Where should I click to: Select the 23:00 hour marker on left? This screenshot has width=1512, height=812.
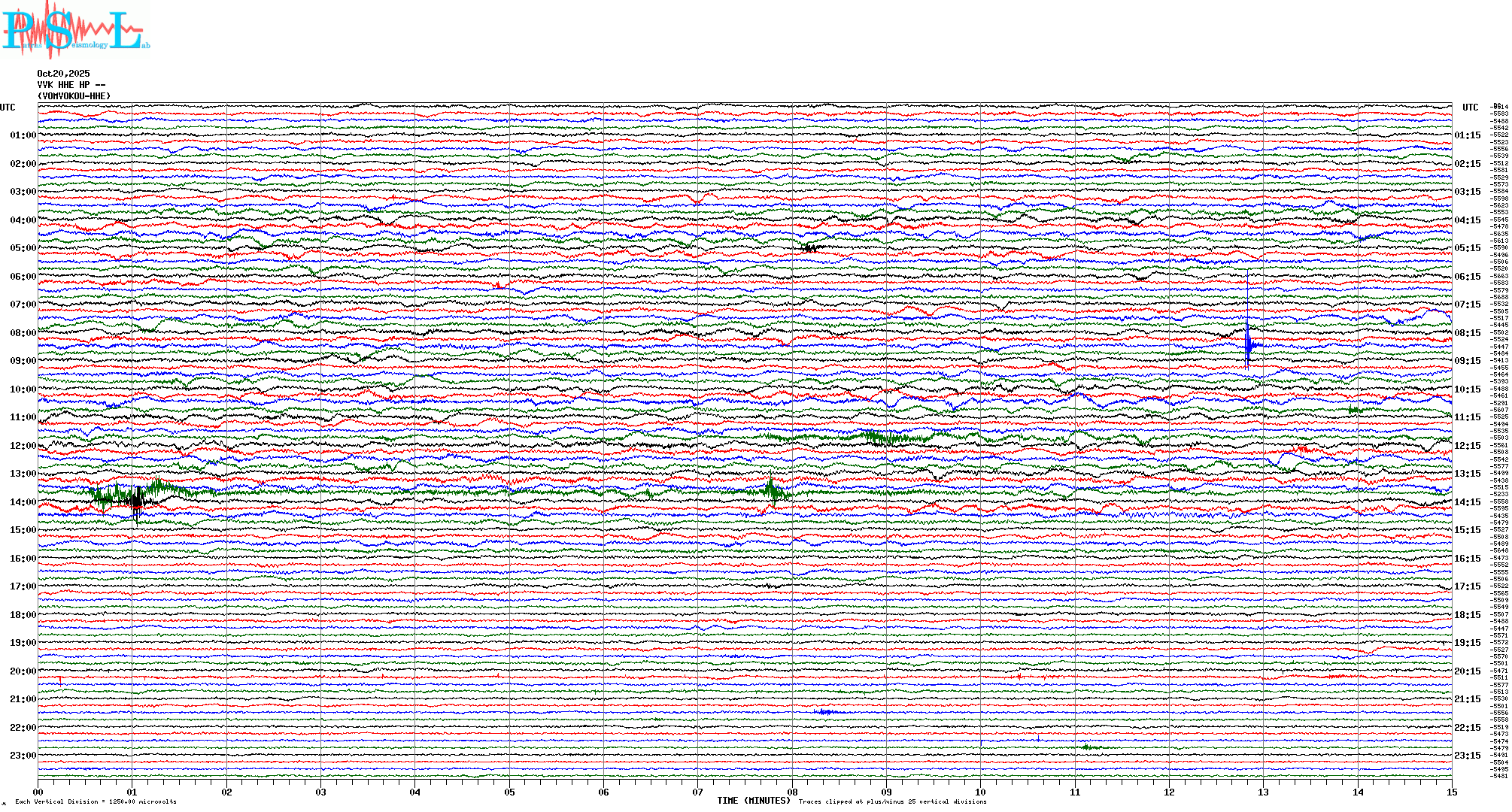coord(23,756)
